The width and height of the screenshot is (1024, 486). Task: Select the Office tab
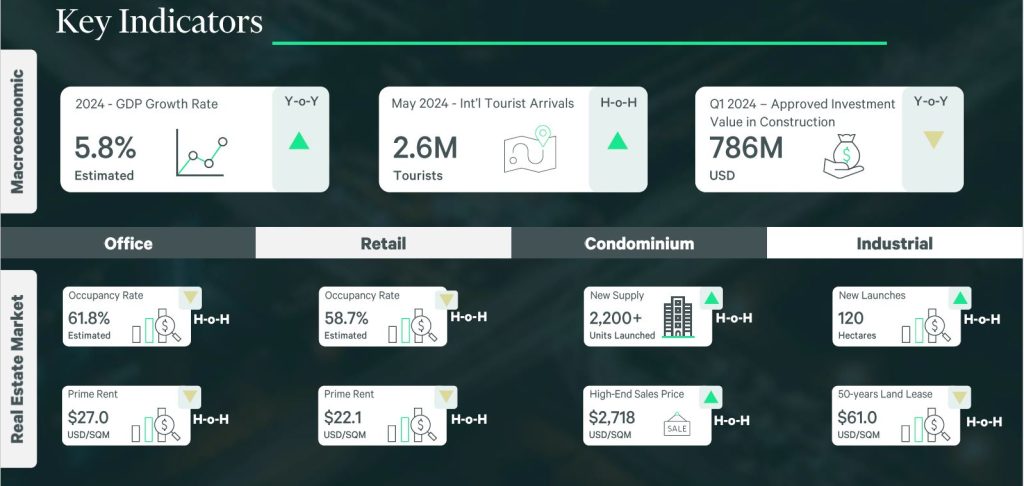tap(128, 243)
